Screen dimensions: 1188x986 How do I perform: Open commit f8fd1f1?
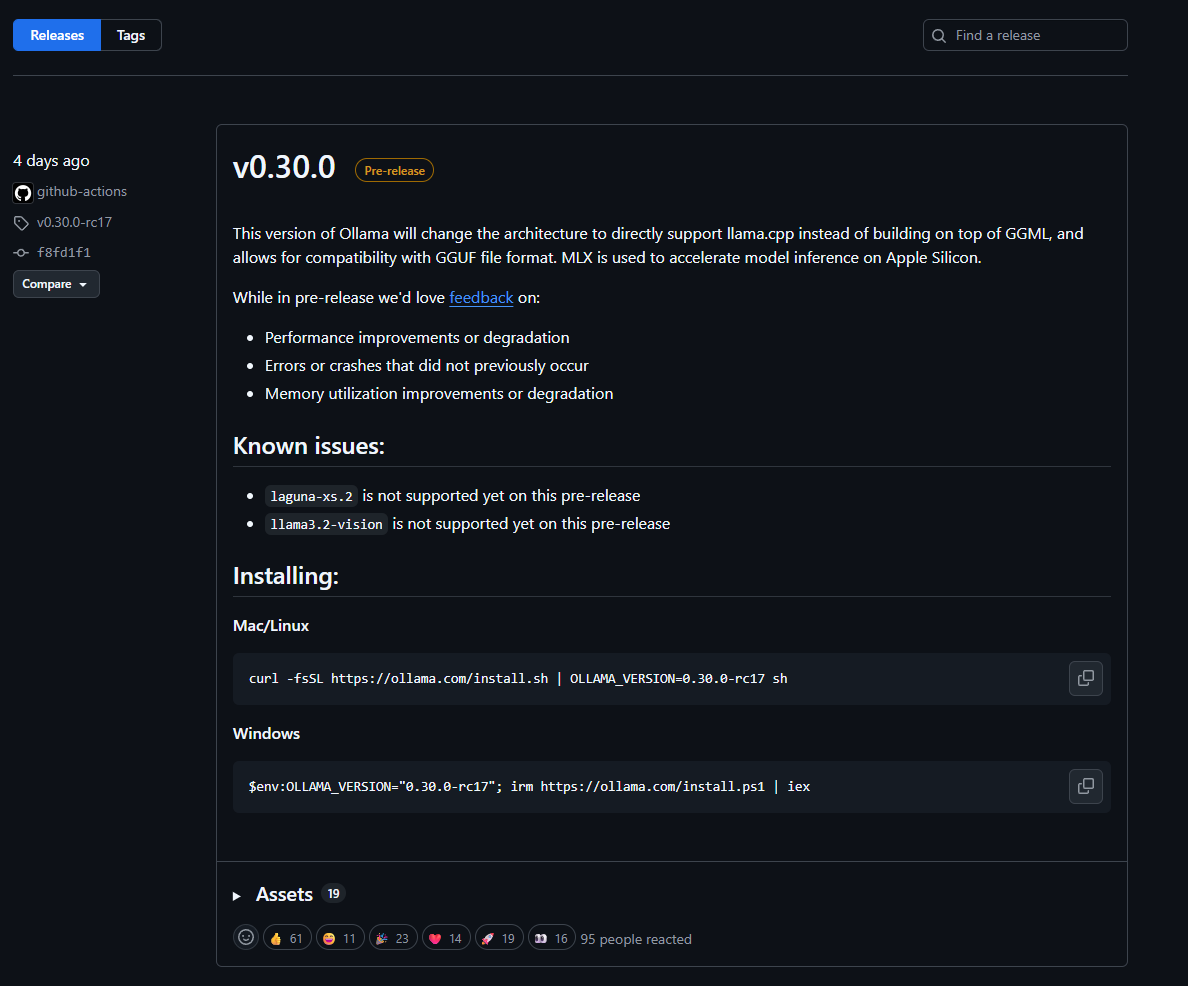point(64,252)
